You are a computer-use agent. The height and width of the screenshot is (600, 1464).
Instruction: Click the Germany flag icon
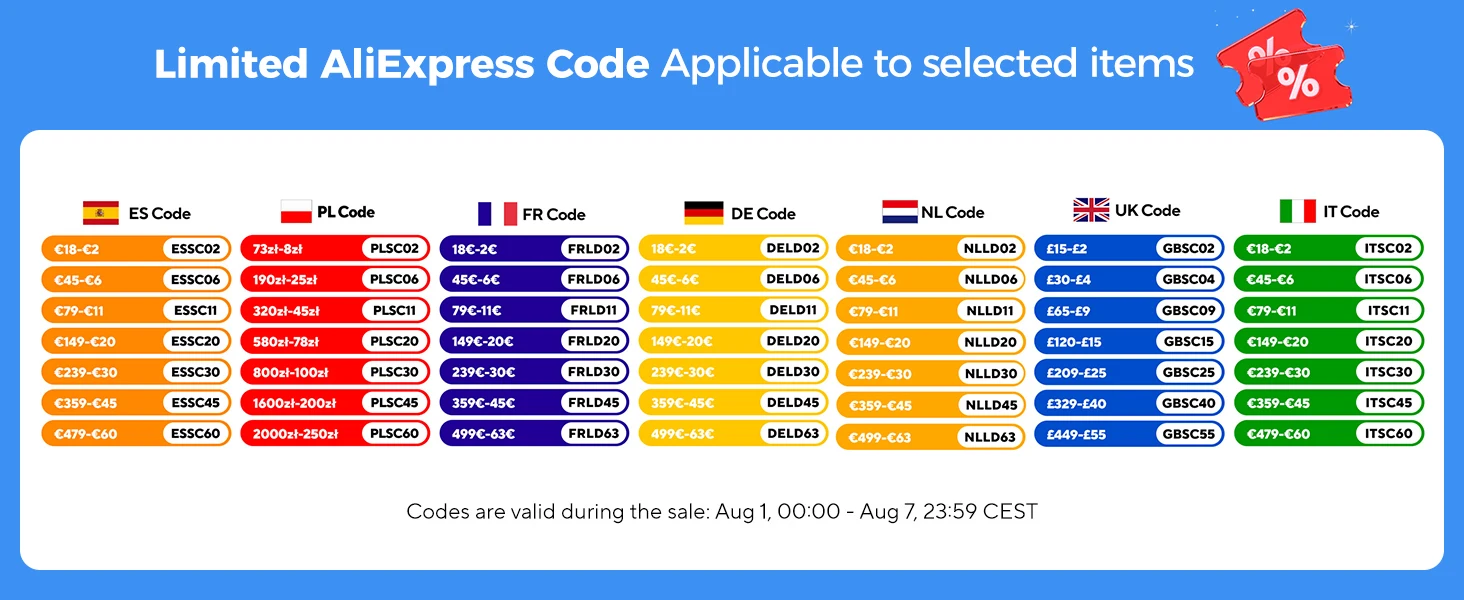(x=704, y=213)
